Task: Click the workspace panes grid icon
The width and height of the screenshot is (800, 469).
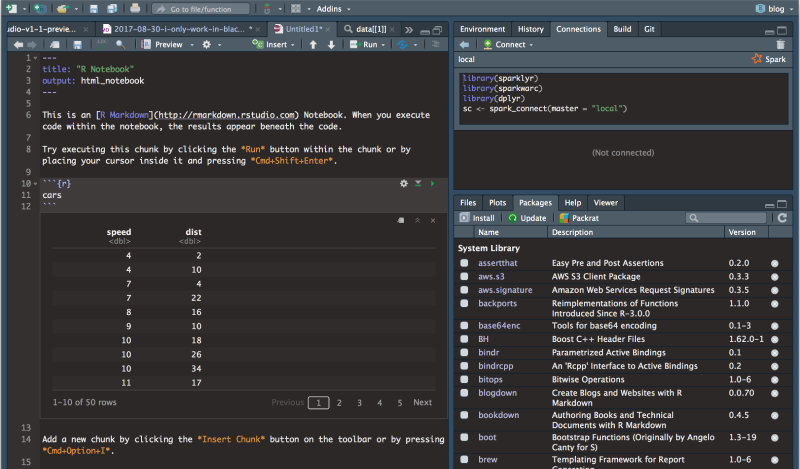Action: [295, 9]
